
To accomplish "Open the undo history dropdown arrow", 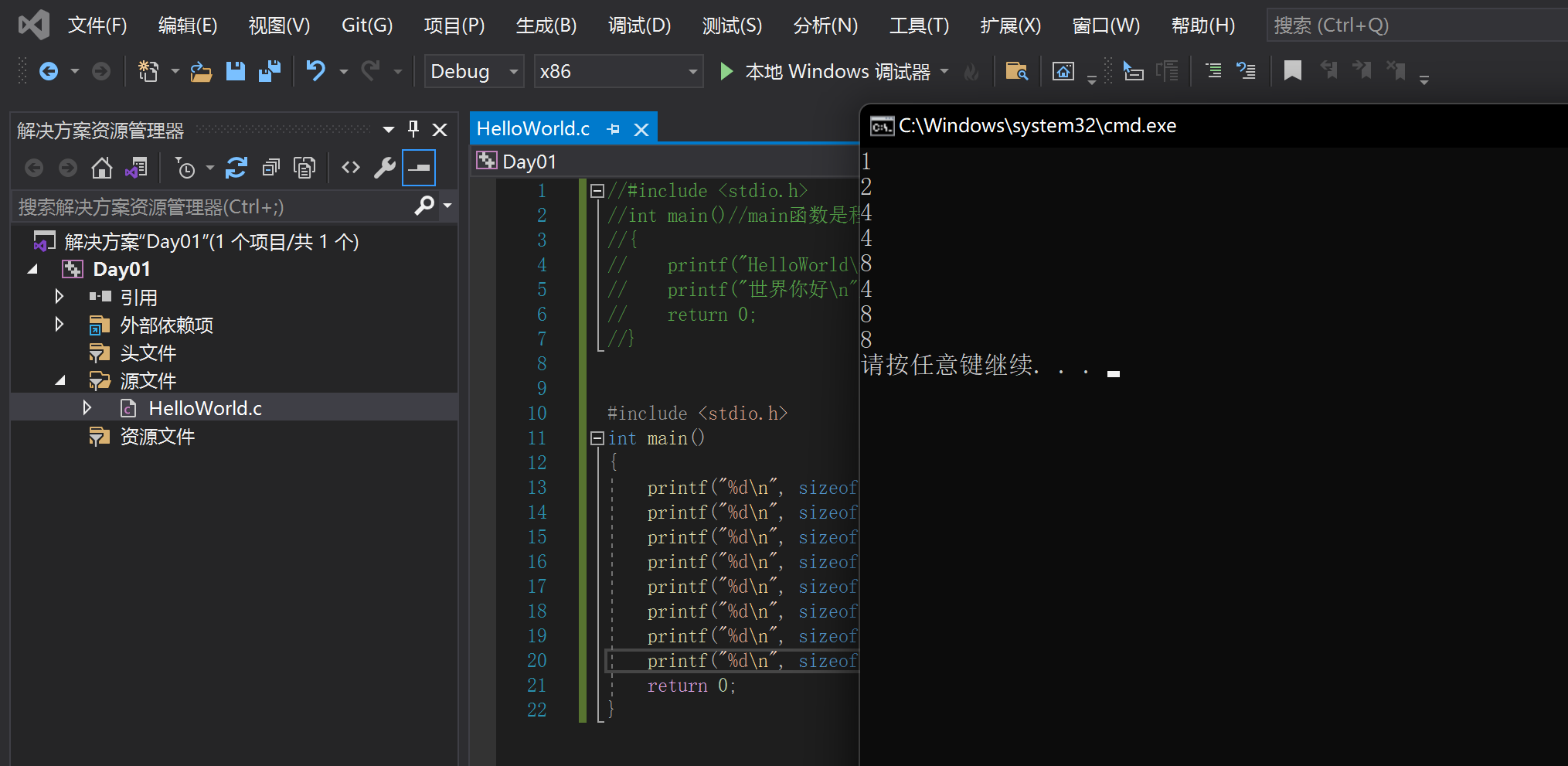I will point(344,72).
